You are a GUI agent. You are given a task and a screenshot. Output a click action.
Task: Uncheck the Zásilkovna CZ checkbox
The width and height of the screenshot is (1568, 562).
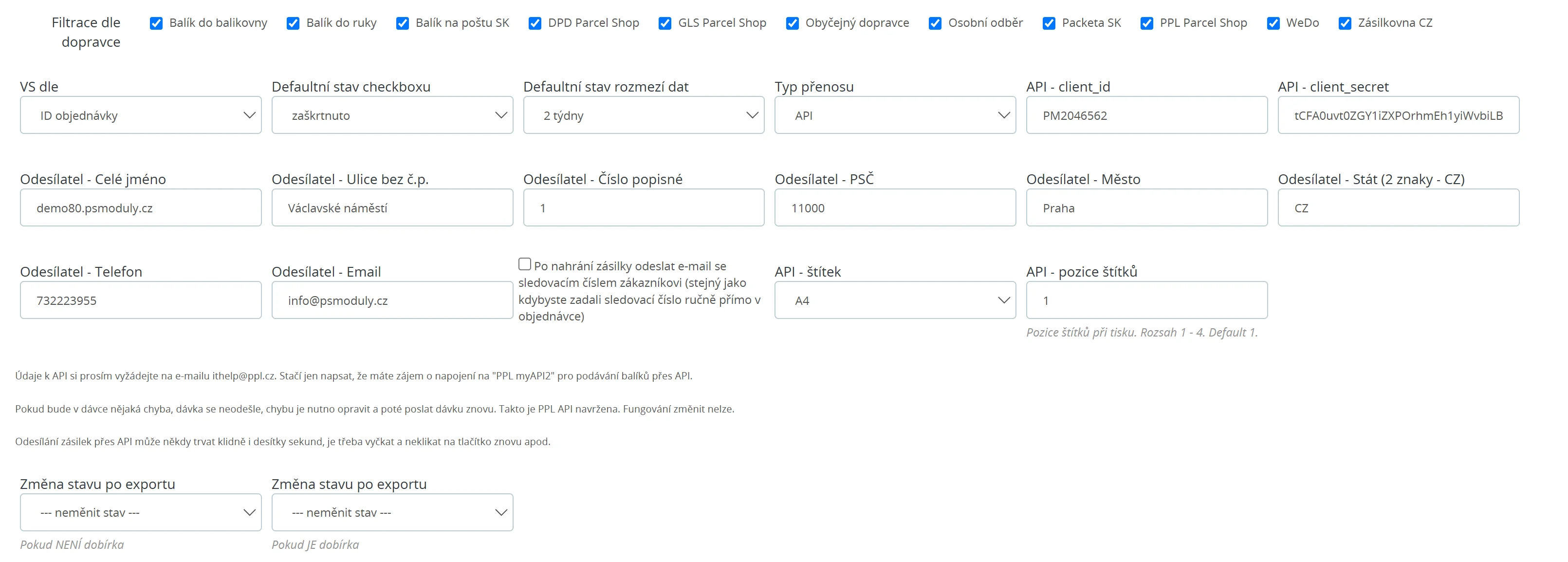(1345, 23)
